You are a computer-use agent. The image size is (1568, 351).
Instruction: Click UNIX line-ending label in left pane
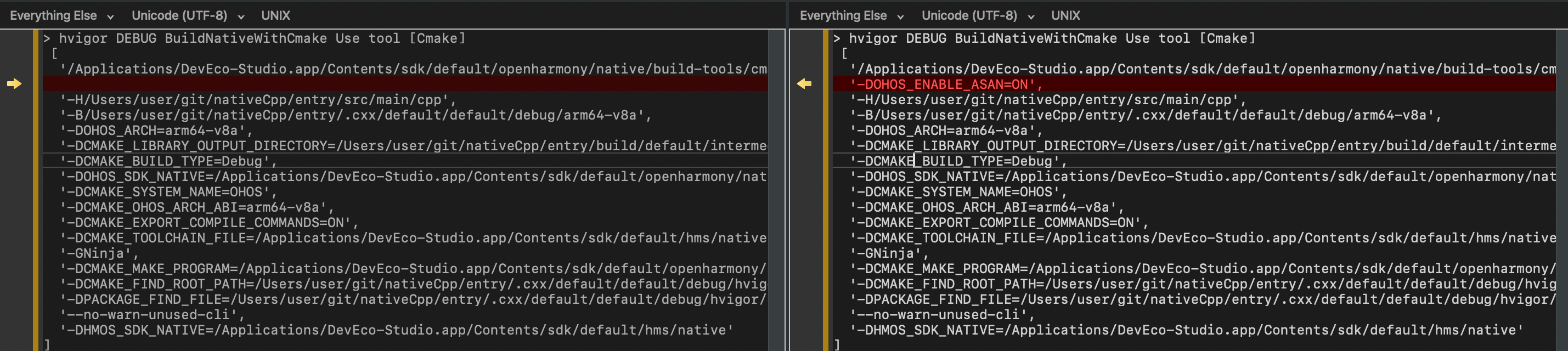(275, 16)
